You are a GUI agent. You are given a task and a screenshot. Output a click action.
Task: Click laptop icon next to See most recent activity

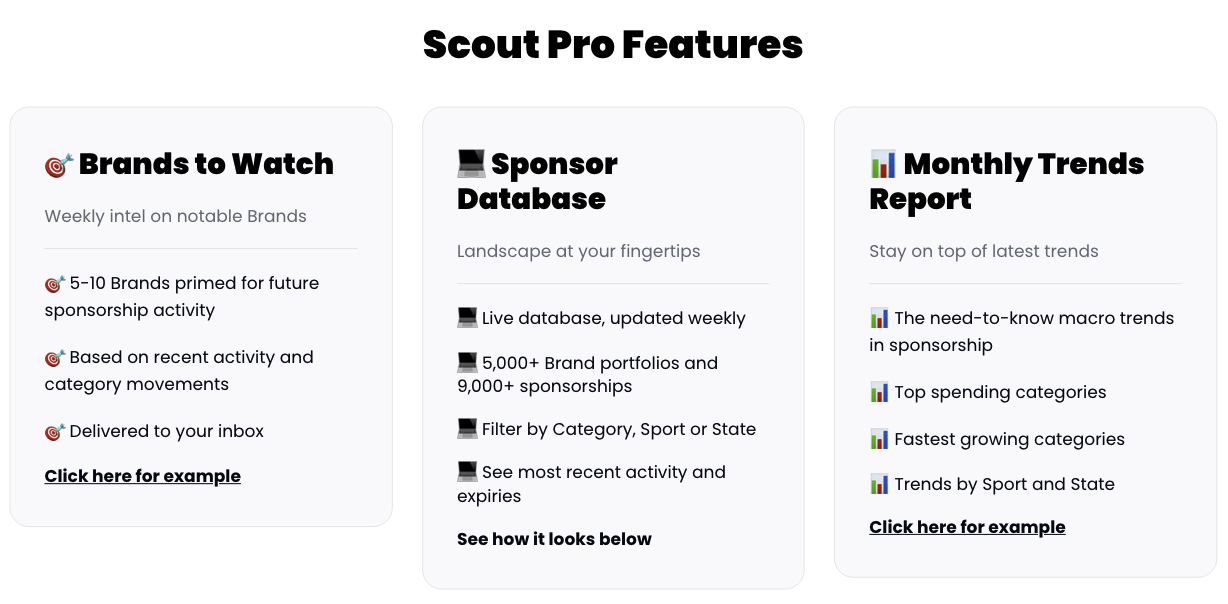pyautogui.click(x=467, y=472)
